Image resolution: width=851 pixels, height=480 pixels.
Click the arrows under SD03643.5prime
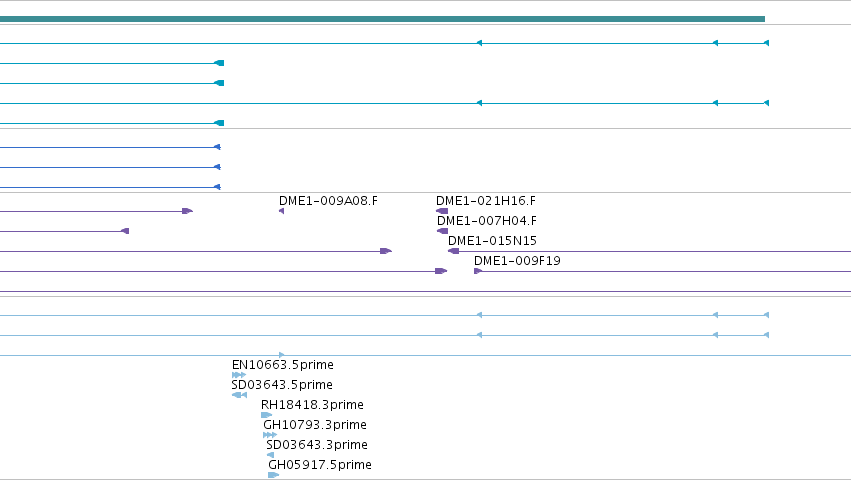239,395
